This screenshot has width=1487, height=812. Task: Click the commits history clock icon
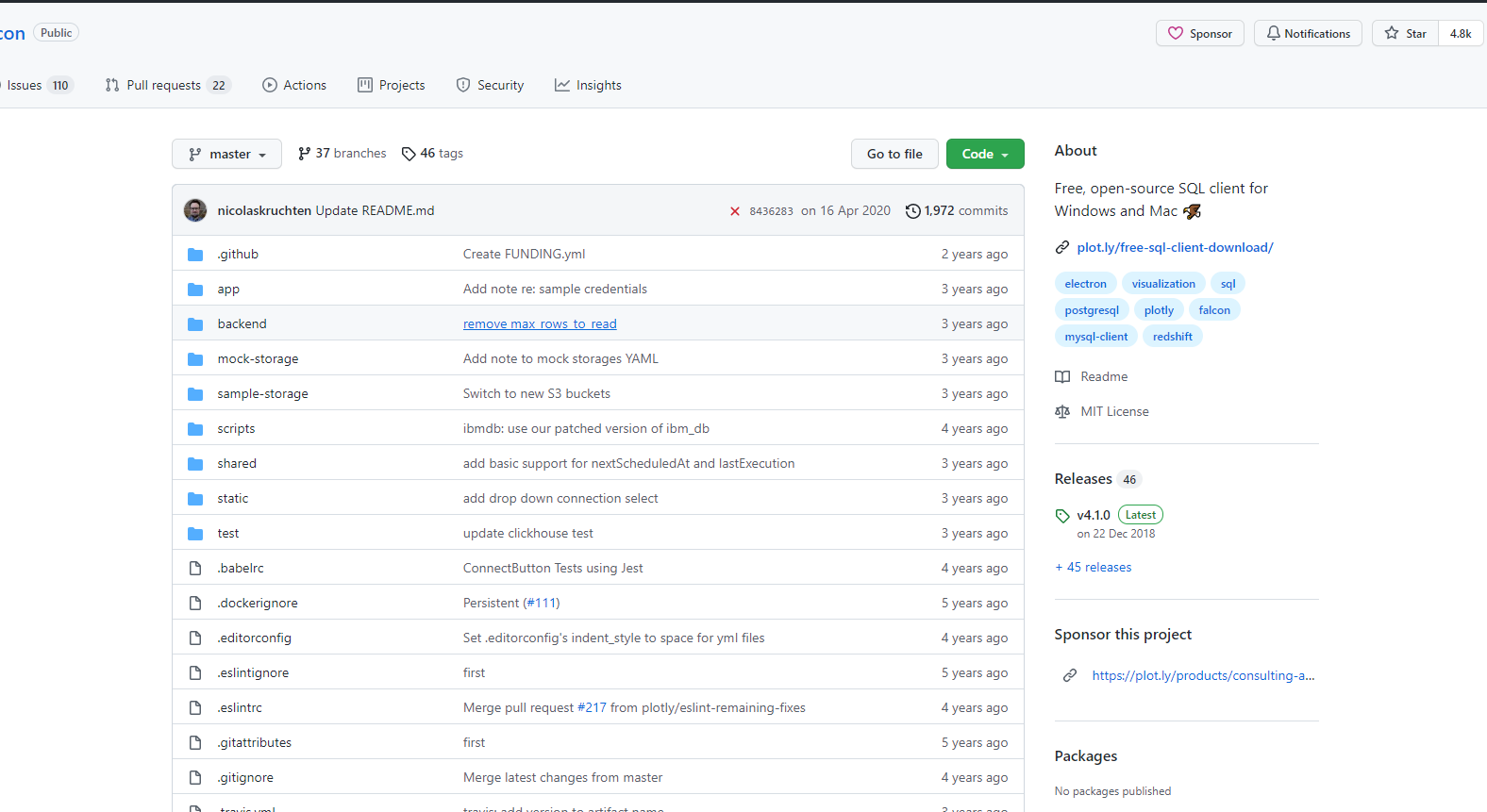pos(912,211)
